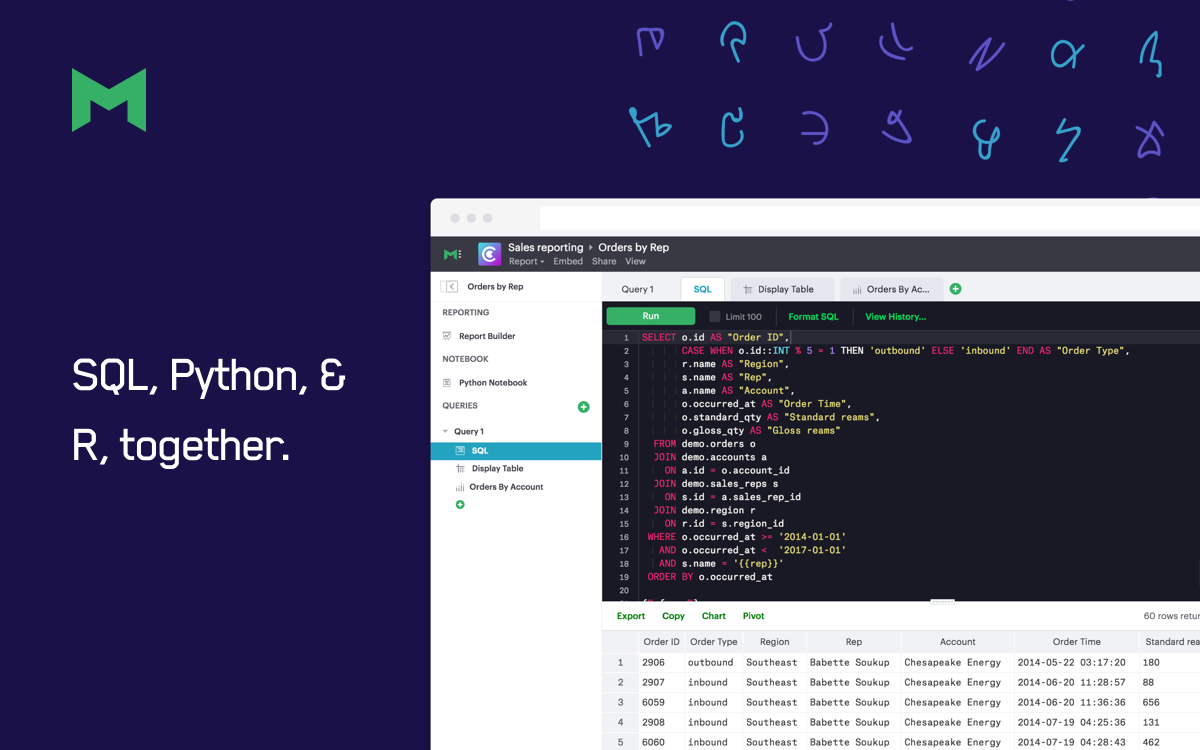Click the table icon in Display Table tab
Image resolution: width=1200 pixels, height=750 pixels.
tap(747, 290)
